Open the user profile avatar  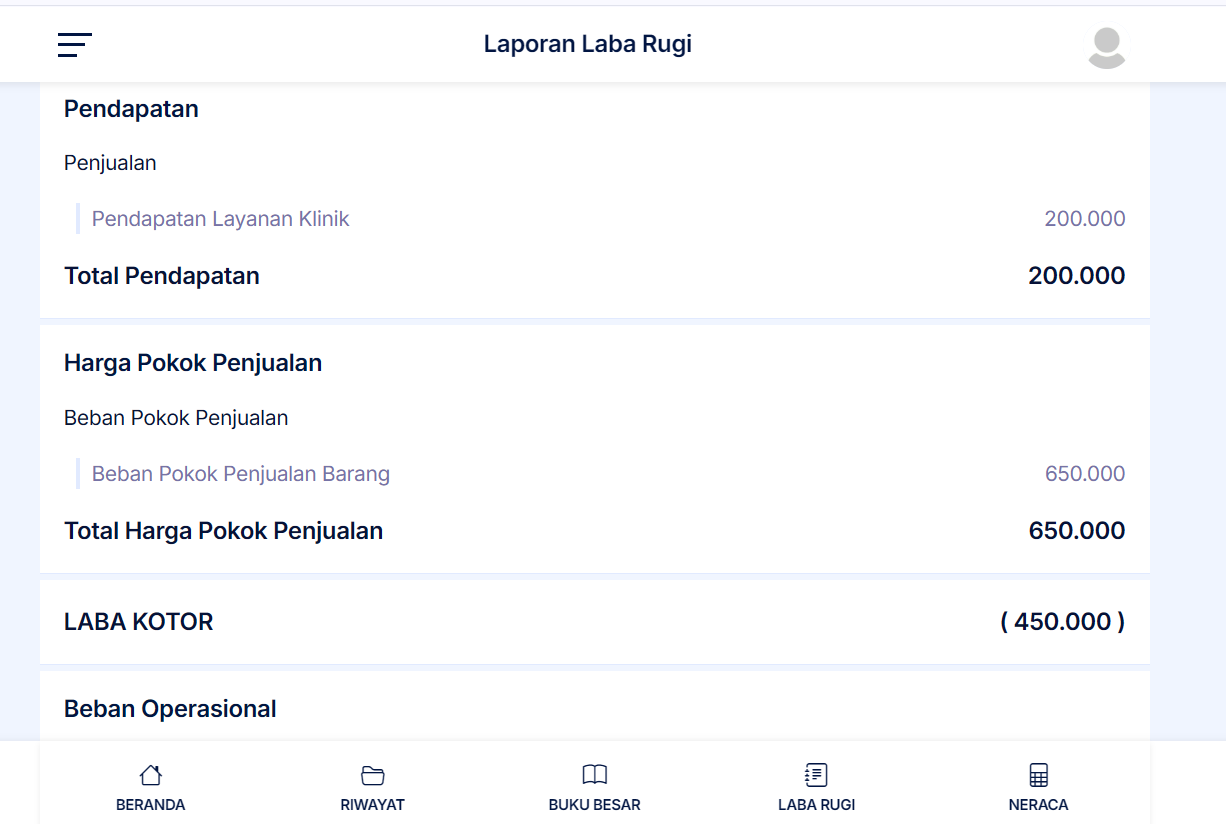pos(1106,47)
